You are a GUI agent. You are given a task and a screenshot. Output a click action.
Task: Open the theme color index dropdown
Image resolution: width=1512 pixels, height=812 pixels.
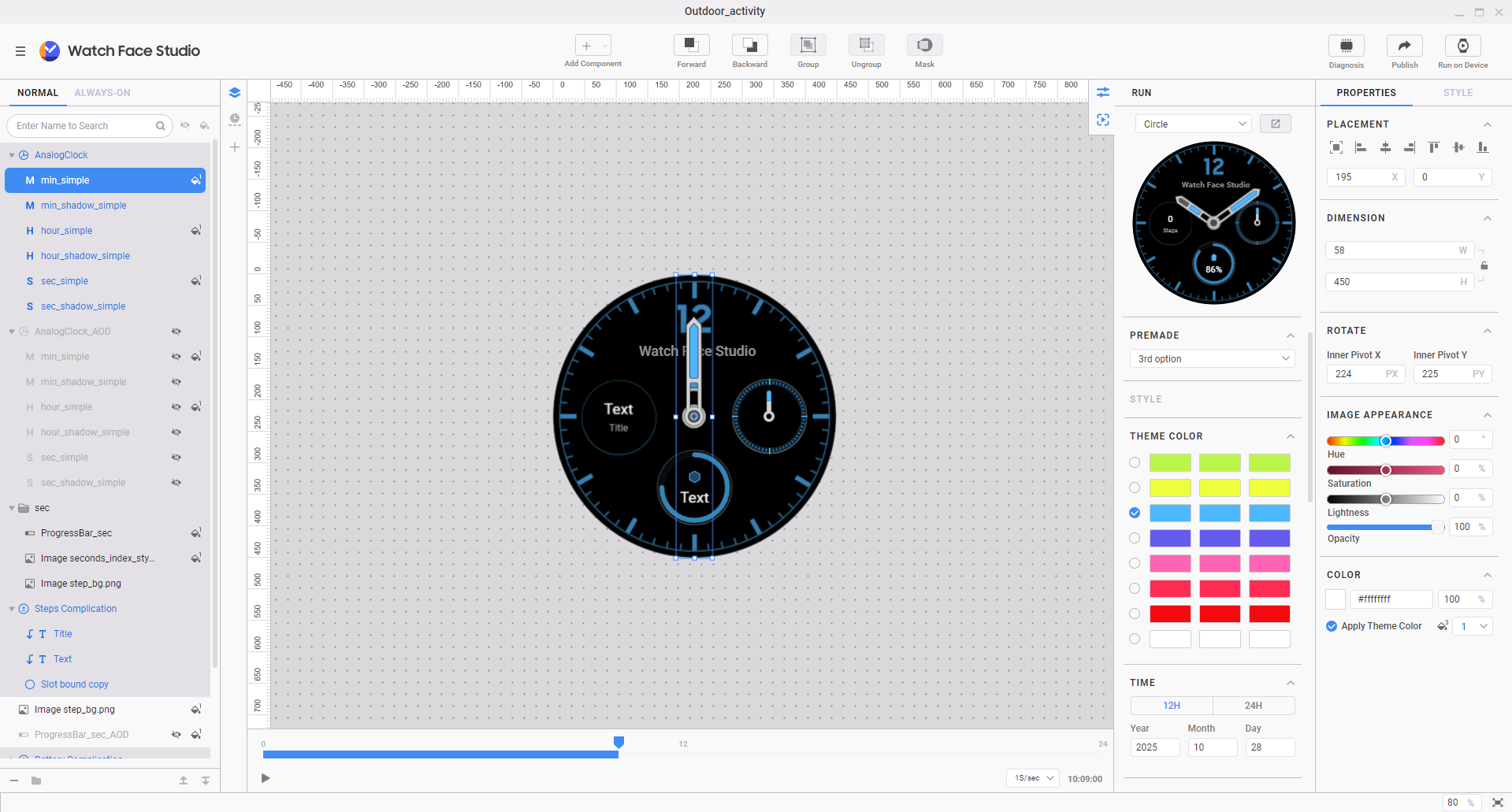[1473, 626]
